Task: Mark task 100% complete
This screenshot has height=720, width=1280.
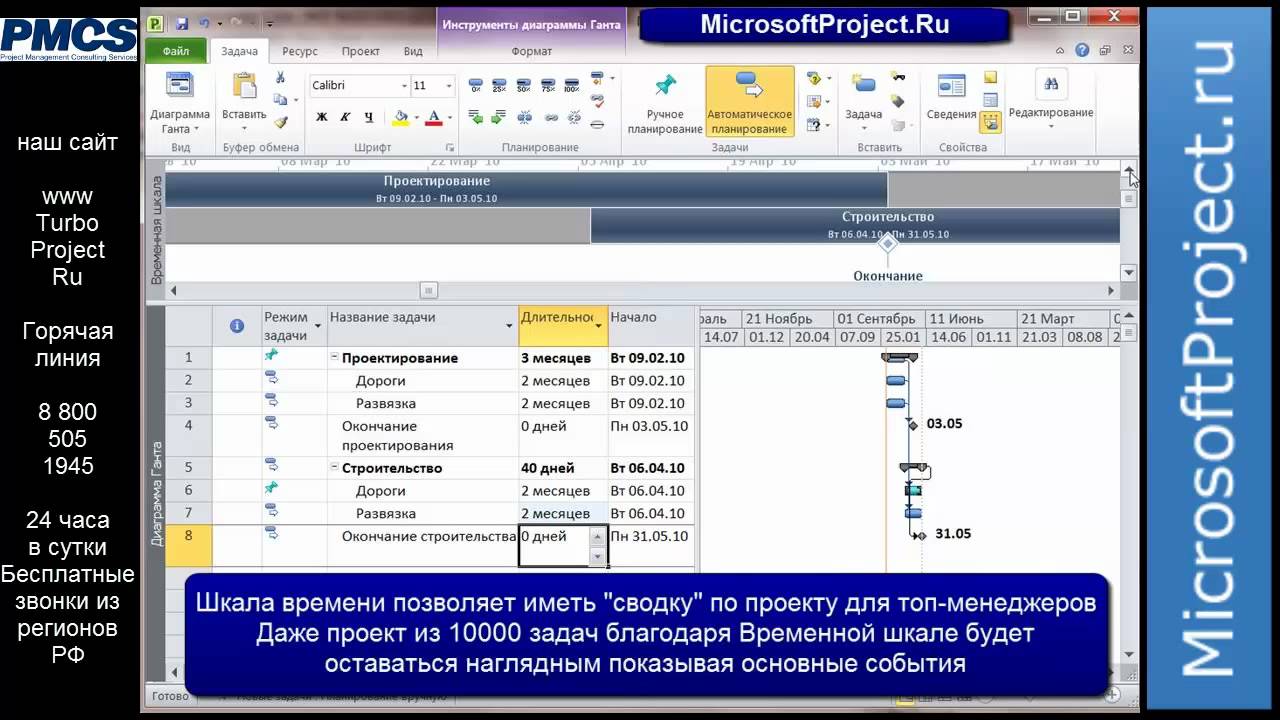Action: (x=571, y=86)
